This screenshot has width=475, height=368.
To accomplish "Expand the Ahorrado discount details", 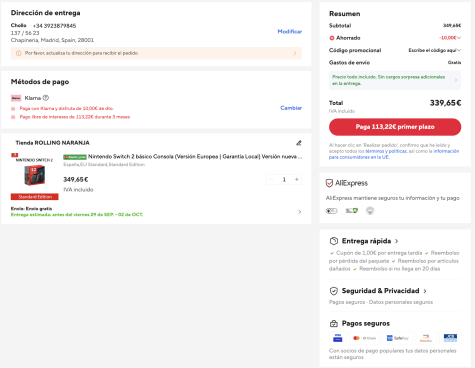I will click(459, 38).
